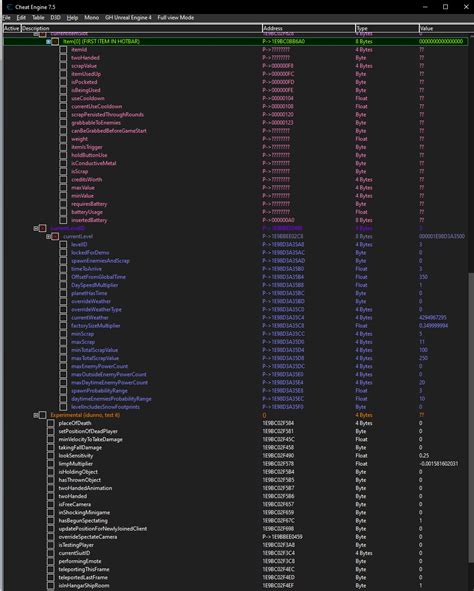The width and height of the screenshot is (474, 591).
Task: Open the D3D menu
Action: click(x=55, y=17)
